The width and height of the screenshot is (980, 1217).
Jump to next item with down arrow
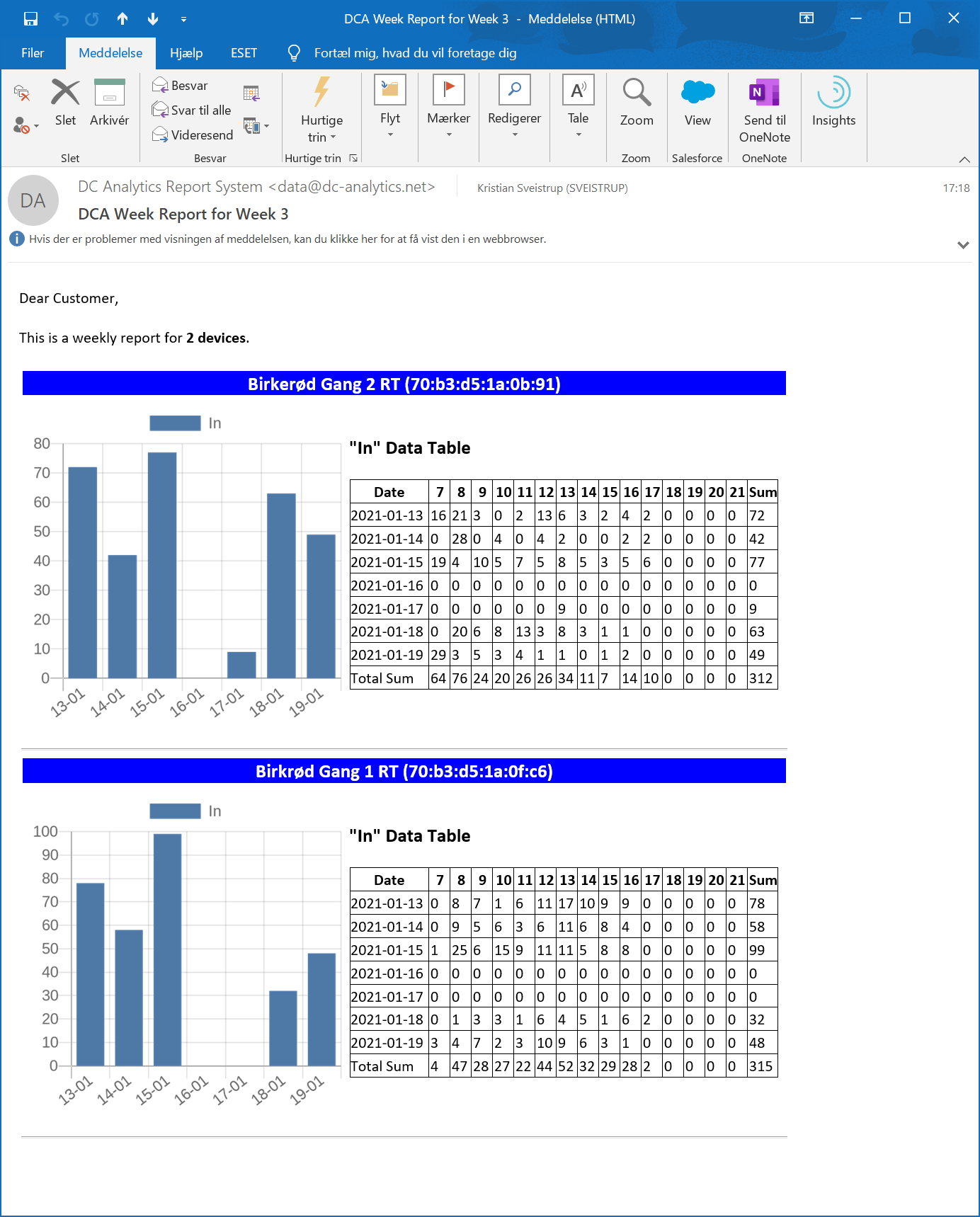pos(153,19)
